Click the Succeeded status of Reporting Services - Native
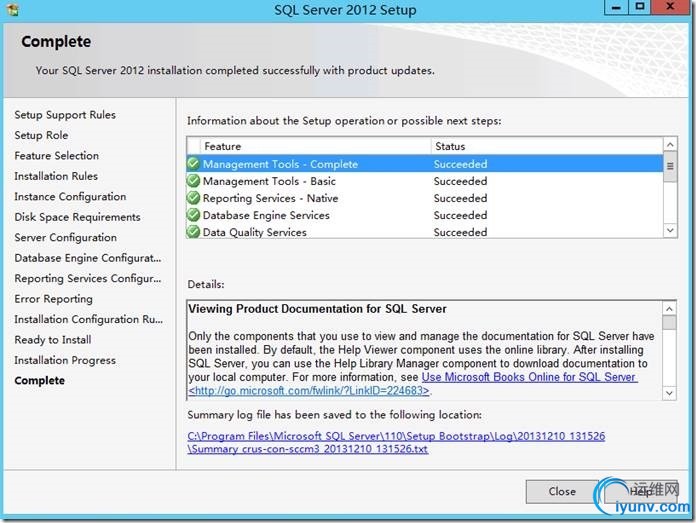696x523 pixels. pyautogui.click(x=460, y=198)
